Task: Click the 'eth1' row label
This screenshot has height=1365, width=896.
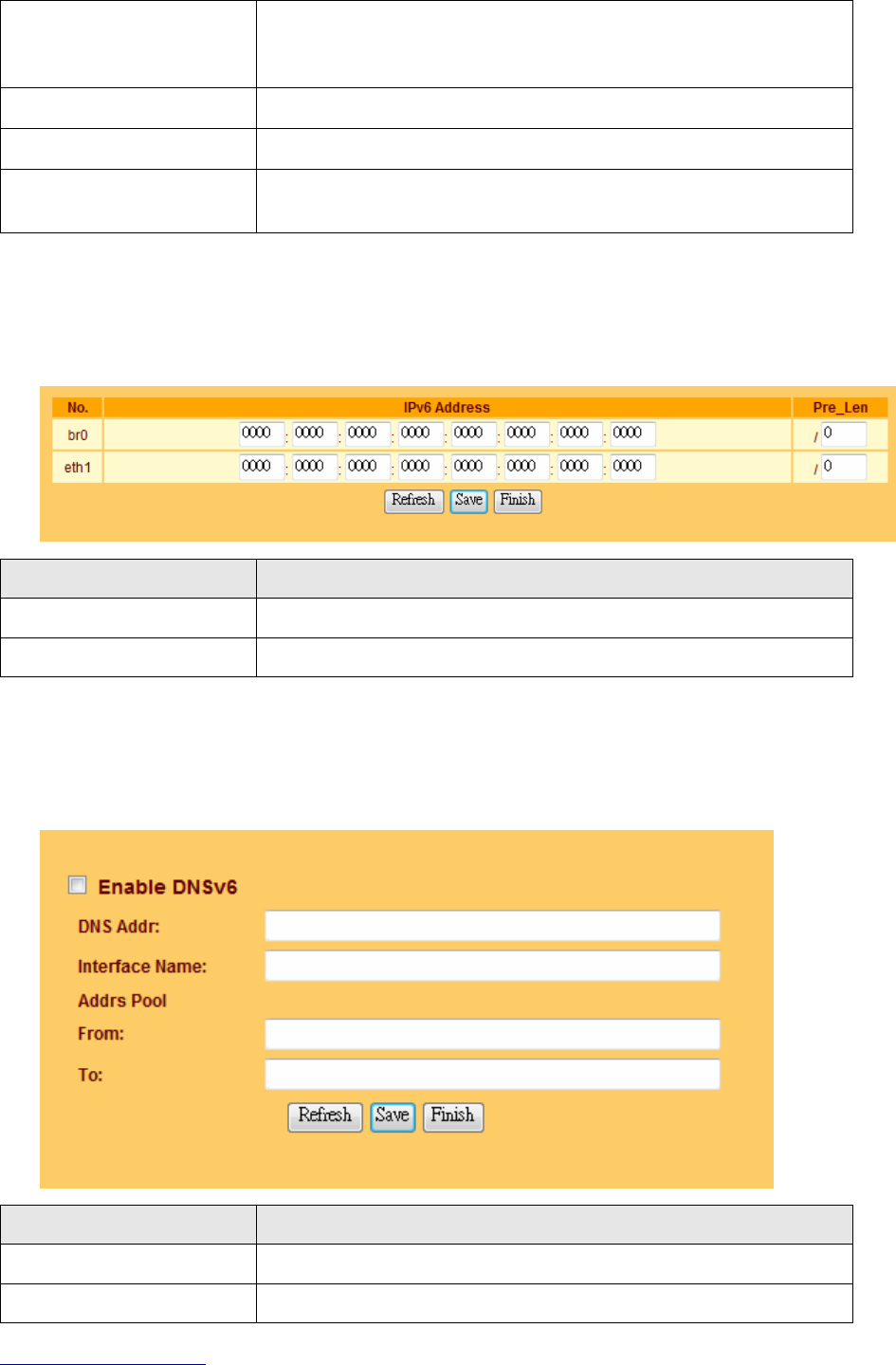Action: coord(78,468)
